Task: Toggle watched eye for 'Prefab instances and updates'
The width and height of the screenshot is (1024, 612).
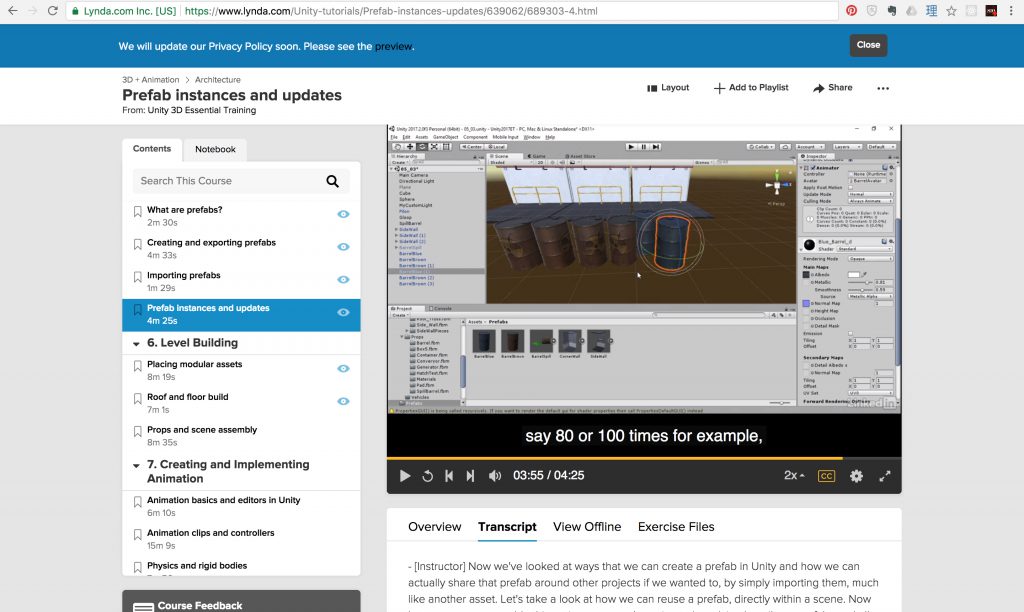Action: [343, 312]
